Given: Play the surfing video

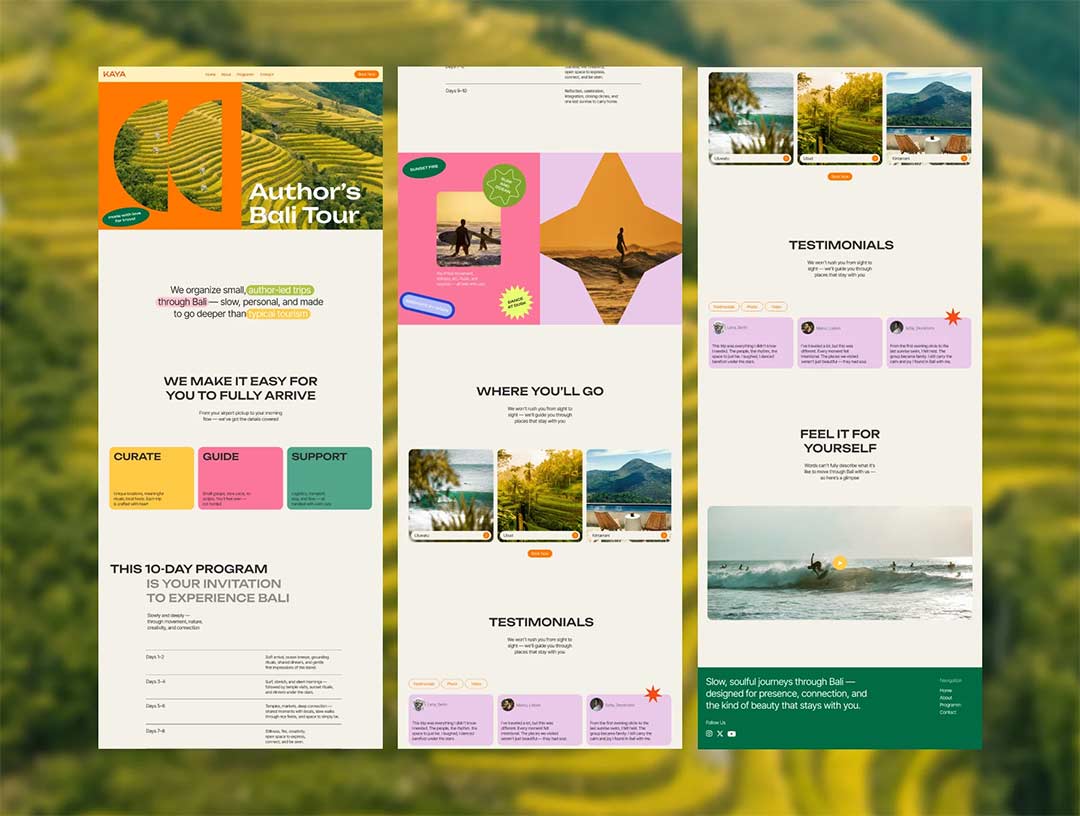Looking at the screenshot, I should click(x=840, y=563).
